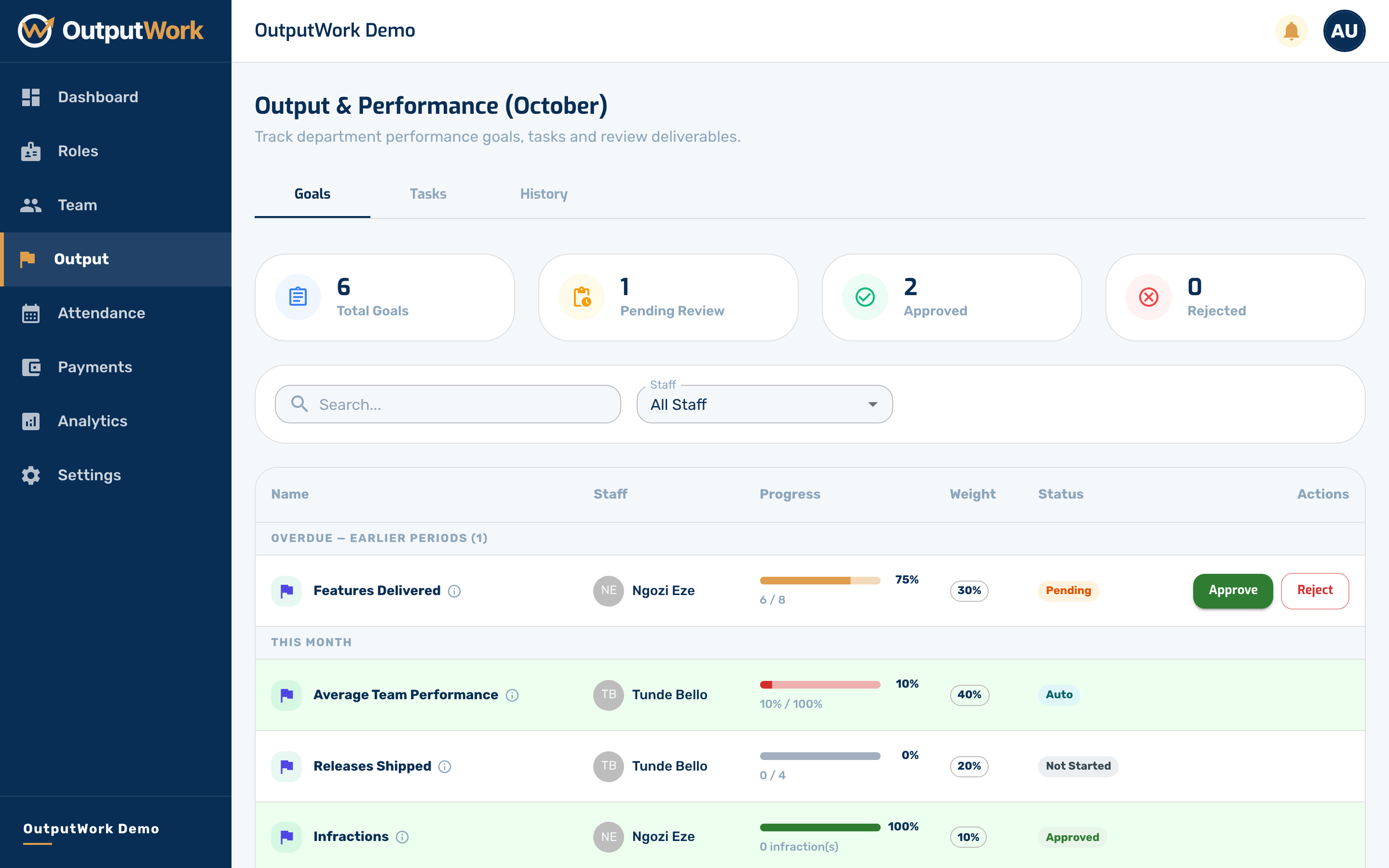Image resolution: width=1389 pixels, height=868 pixels.
Task: Open the Team section
Action: pyautogui.click(x=116, y=205)
